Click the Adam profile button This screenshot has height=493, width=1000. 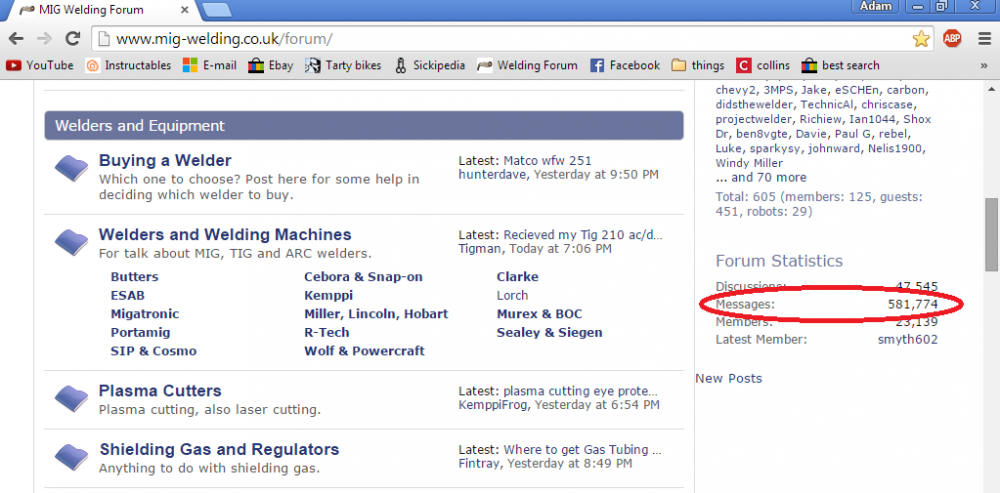876,6
